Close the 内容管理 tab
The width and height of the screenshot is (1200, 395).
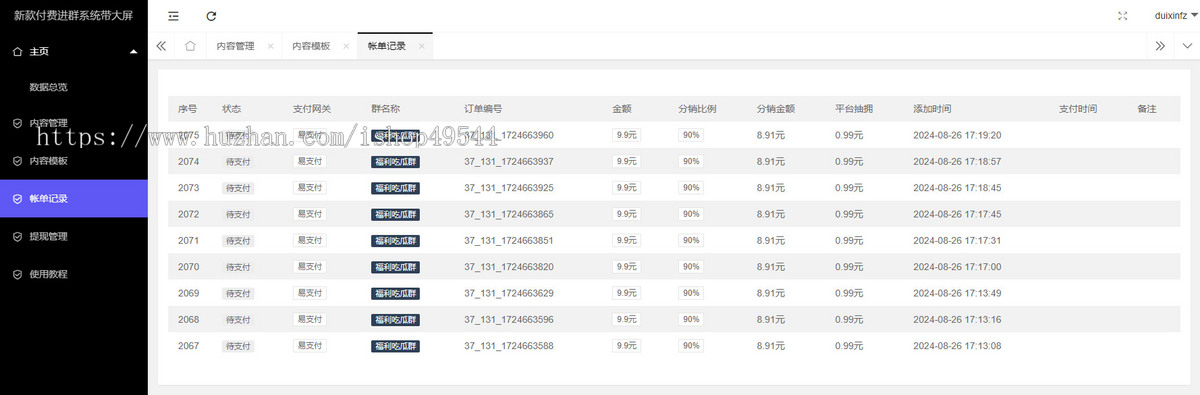click(x=270, y=46)
